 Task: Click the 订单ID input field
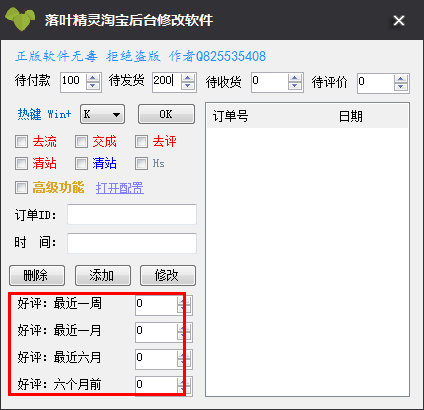point(132,215)
